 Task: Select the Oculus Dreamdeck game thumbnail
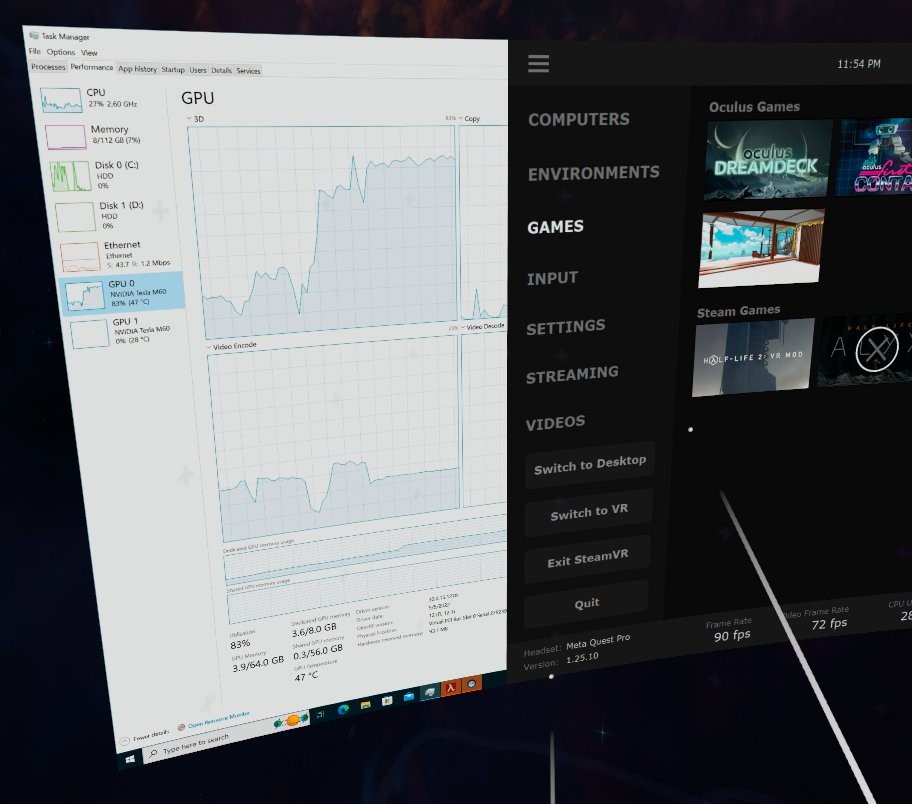tap(768, 160)
